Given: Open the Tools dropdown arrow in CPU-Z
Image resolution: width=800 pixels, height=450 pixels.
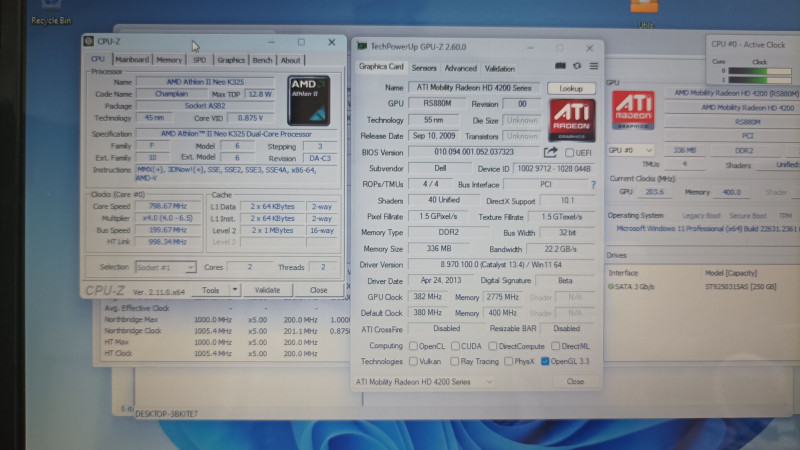Looking at the screenshot, I should [x=235, y=290].
